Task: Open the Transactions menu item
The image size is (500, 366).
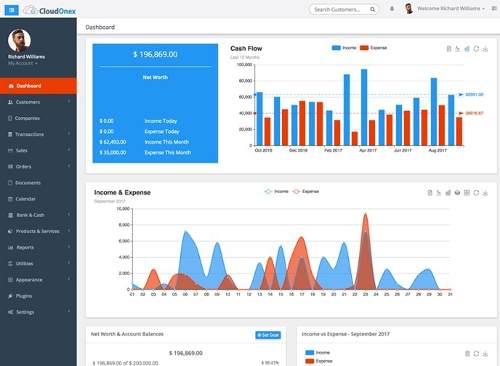Action: click(x=38, y=134)
